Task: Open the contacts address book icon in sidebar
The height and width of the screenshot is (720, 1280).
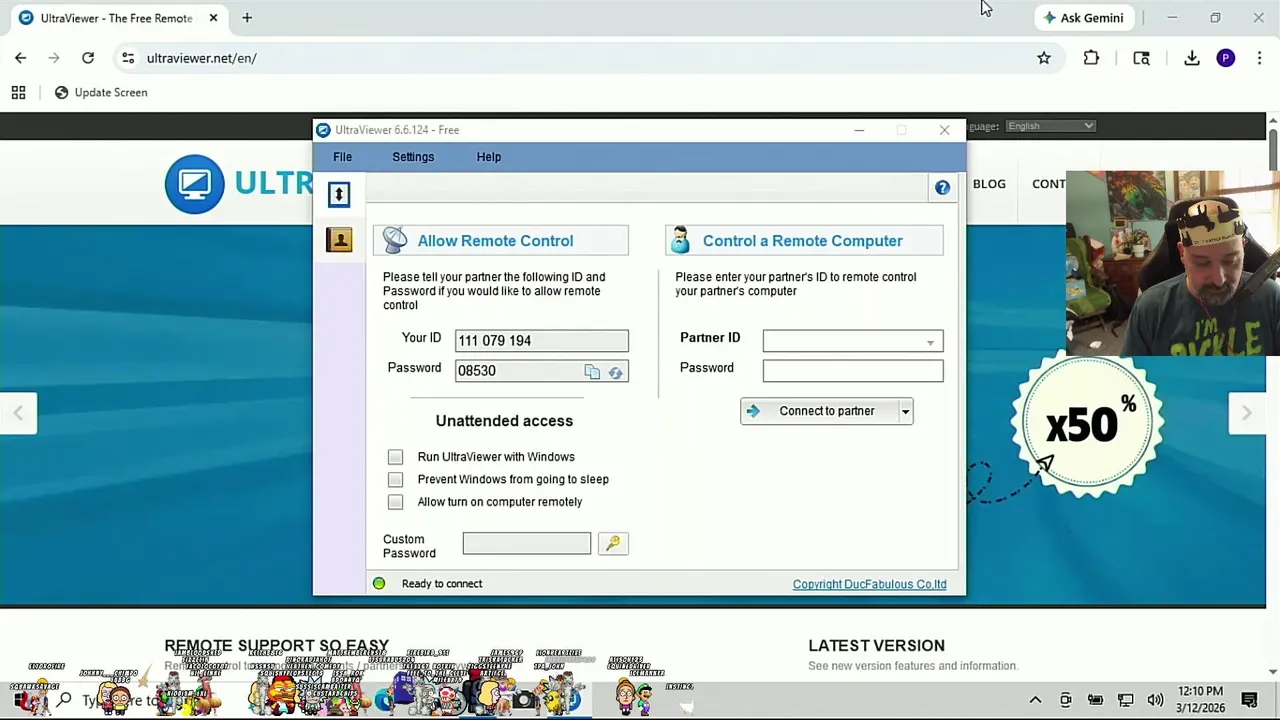Action: click(339, 240)
